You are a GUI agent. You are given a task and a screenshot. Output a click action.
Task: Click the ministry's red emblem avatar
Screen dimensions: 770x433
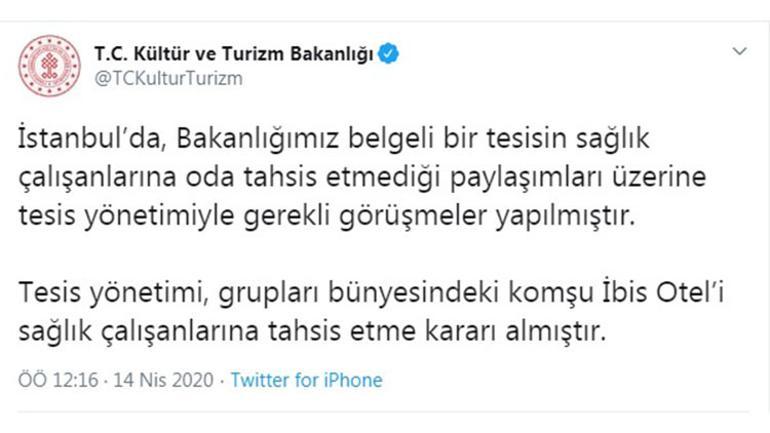click(x=49, y=65)
